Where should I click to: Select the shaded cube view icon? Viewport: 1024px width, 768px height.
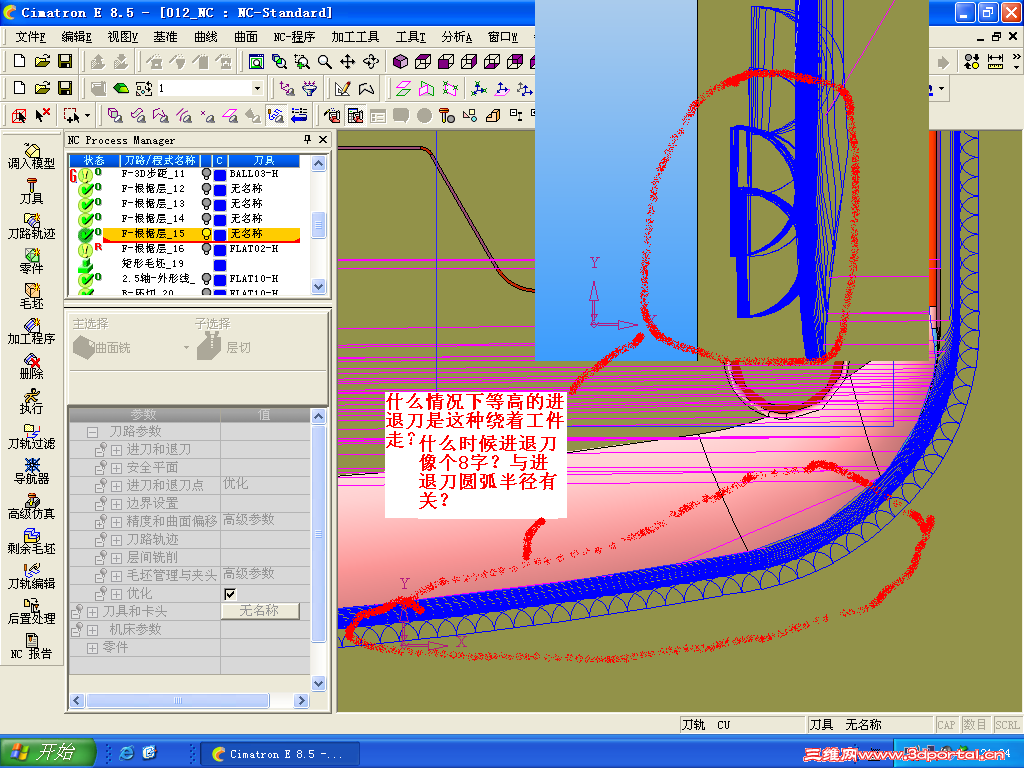point(400,61)
